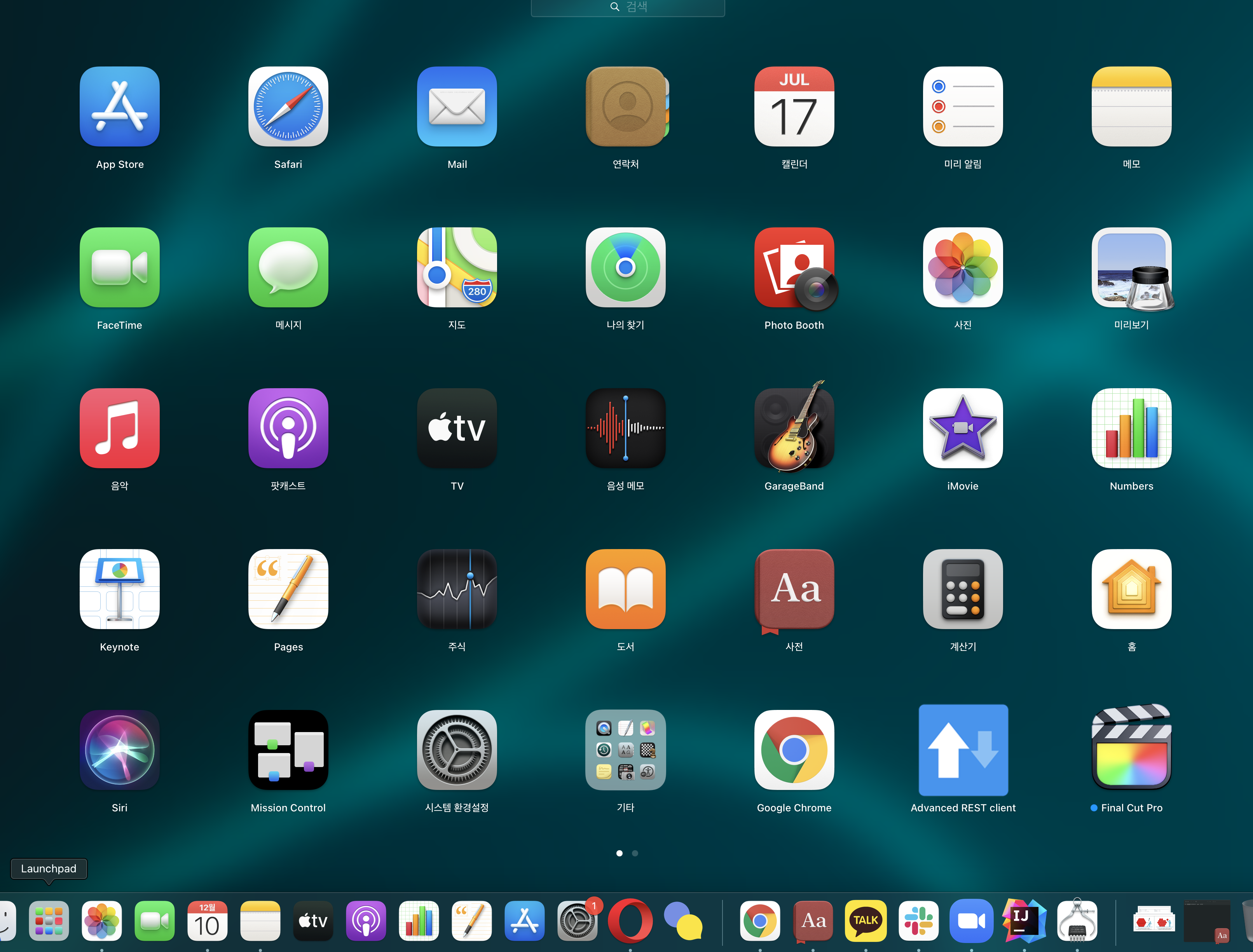Switch to second Launchpad page dot
This screenshot has height=952, width=1253.
coord(635,853)
